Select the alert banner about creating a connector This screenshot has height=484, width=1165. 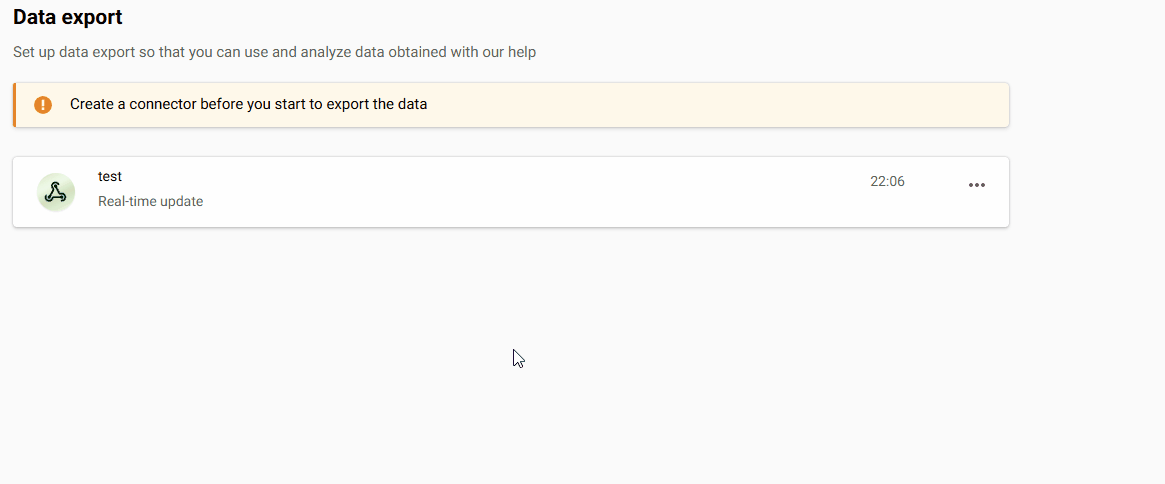600,105
